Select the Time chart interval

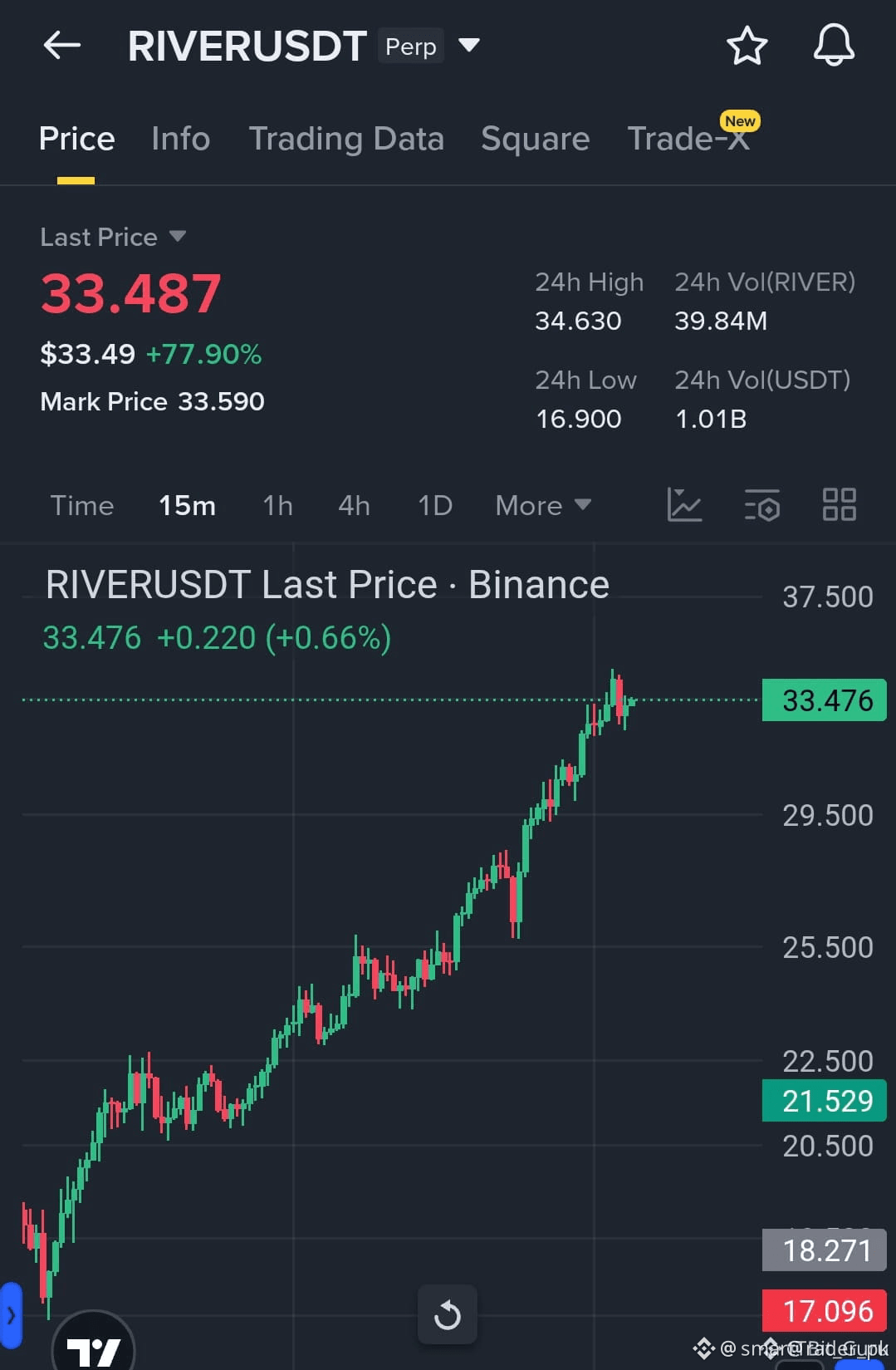(82, 505)
